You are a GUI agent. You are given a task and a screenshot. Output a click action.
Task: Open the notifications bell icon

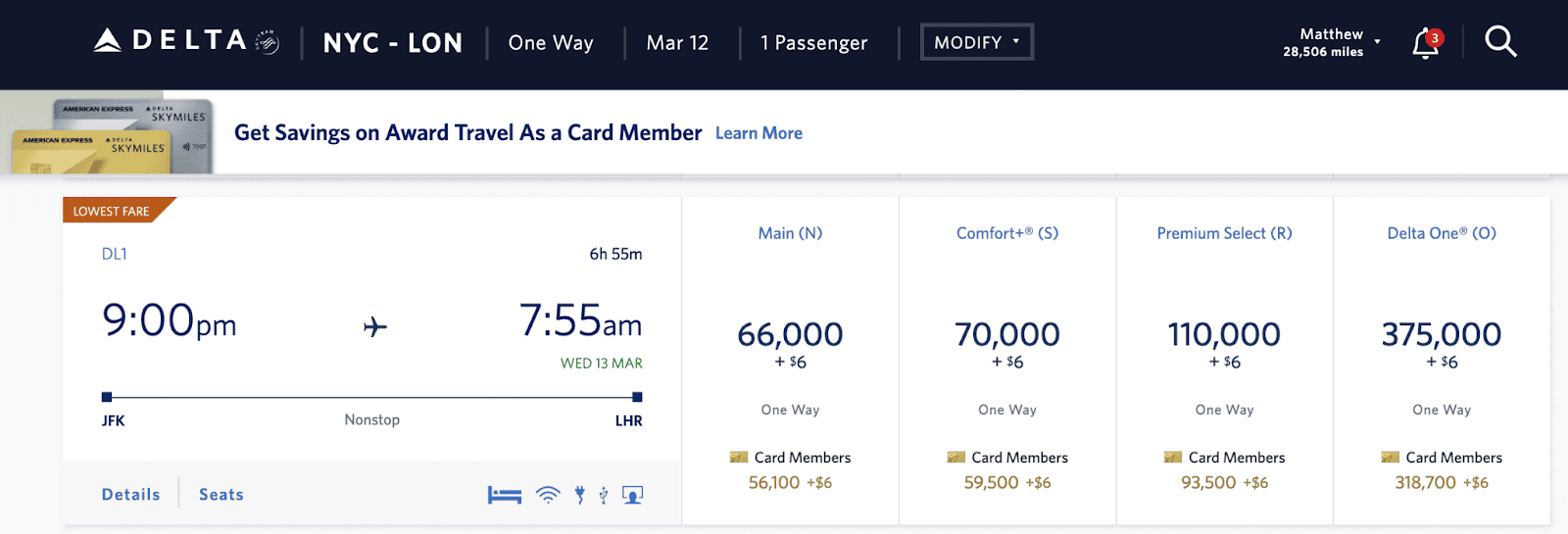1426,43
